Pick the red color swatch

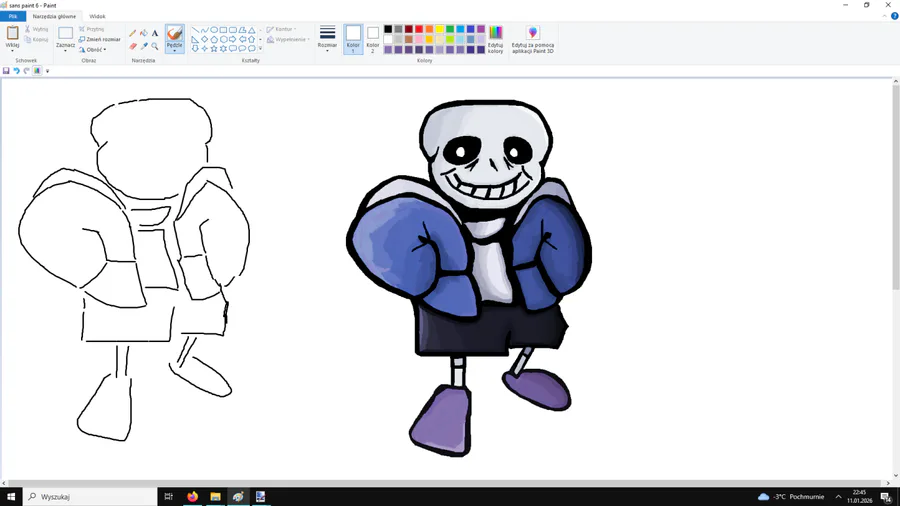419,29
